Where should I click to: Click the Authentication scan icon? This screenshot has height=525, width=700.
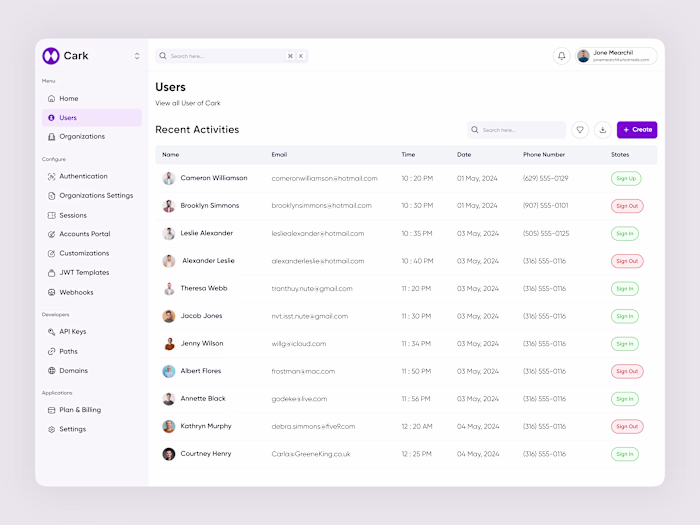[x=51, y=176]
